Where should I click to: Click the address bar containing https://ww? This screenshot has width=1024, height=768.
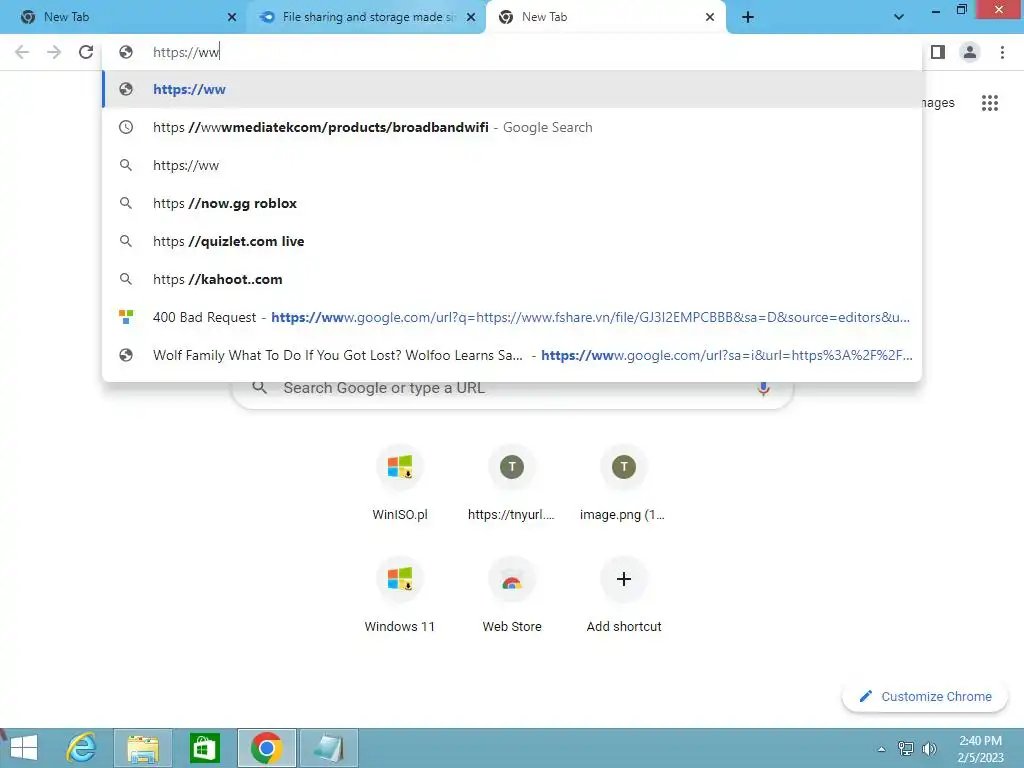coord(513,52)
